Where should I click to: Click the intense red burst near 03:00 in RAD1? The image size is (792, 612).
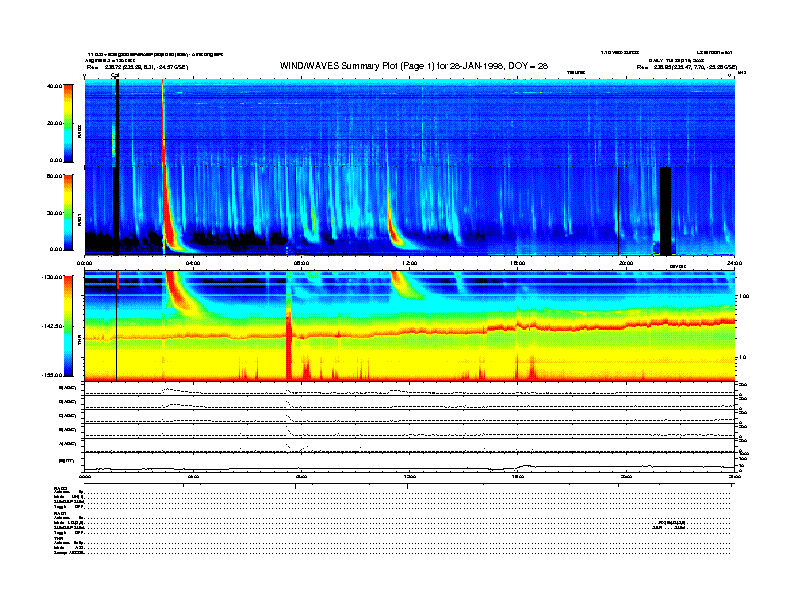tap(168, 217)
